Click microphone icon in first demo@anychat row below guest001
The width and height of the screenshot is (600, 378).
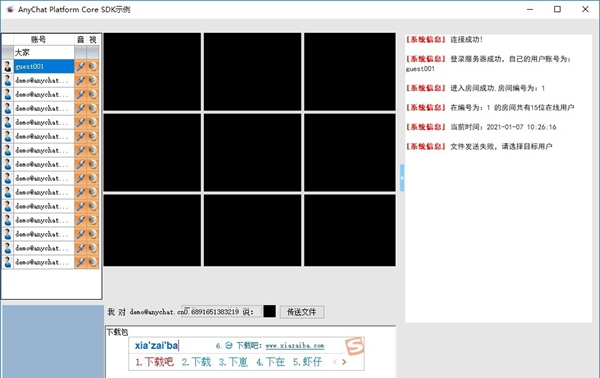coord(80,80)
